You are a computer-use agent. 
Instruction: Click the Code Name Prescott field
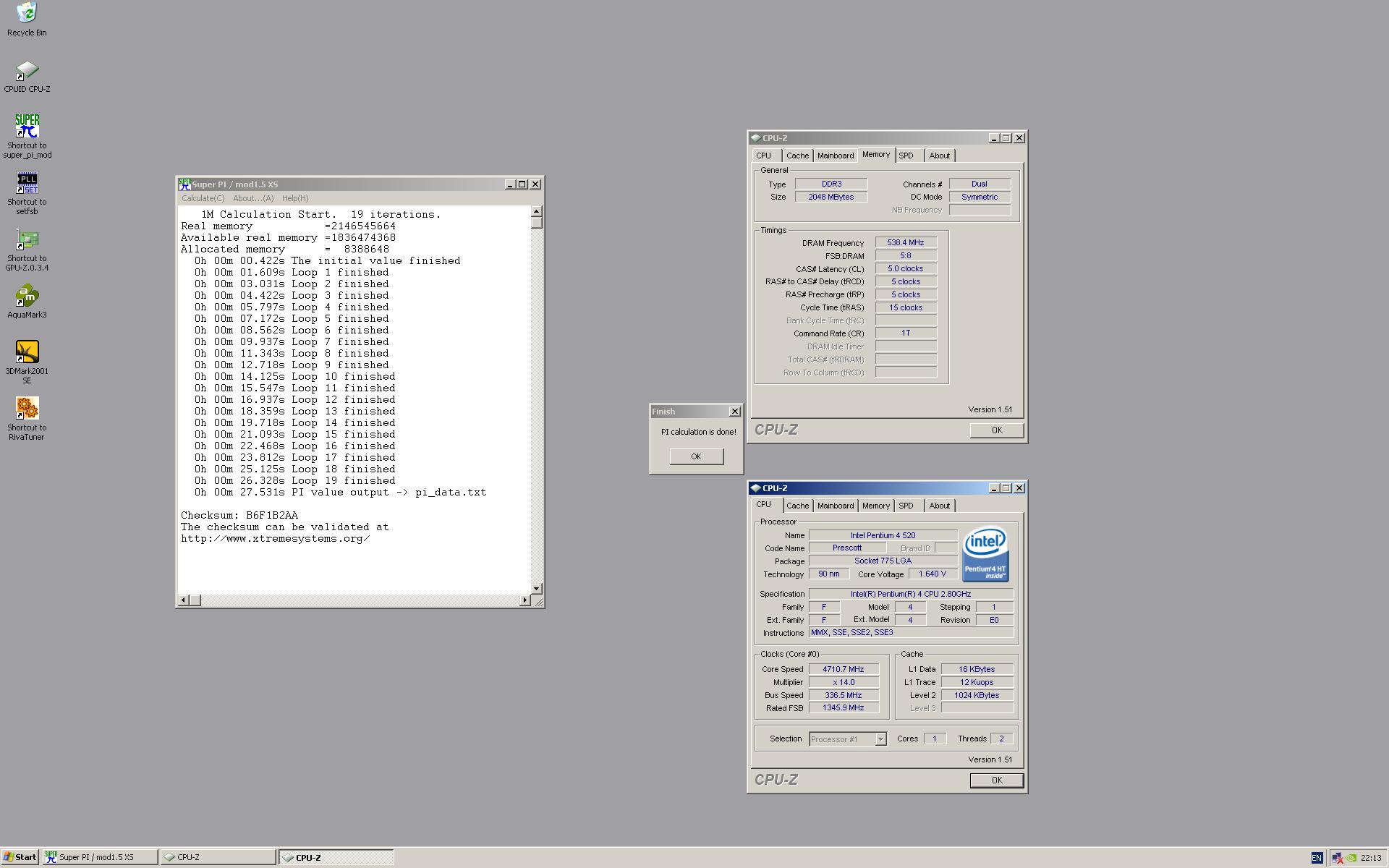pos(847,548)
